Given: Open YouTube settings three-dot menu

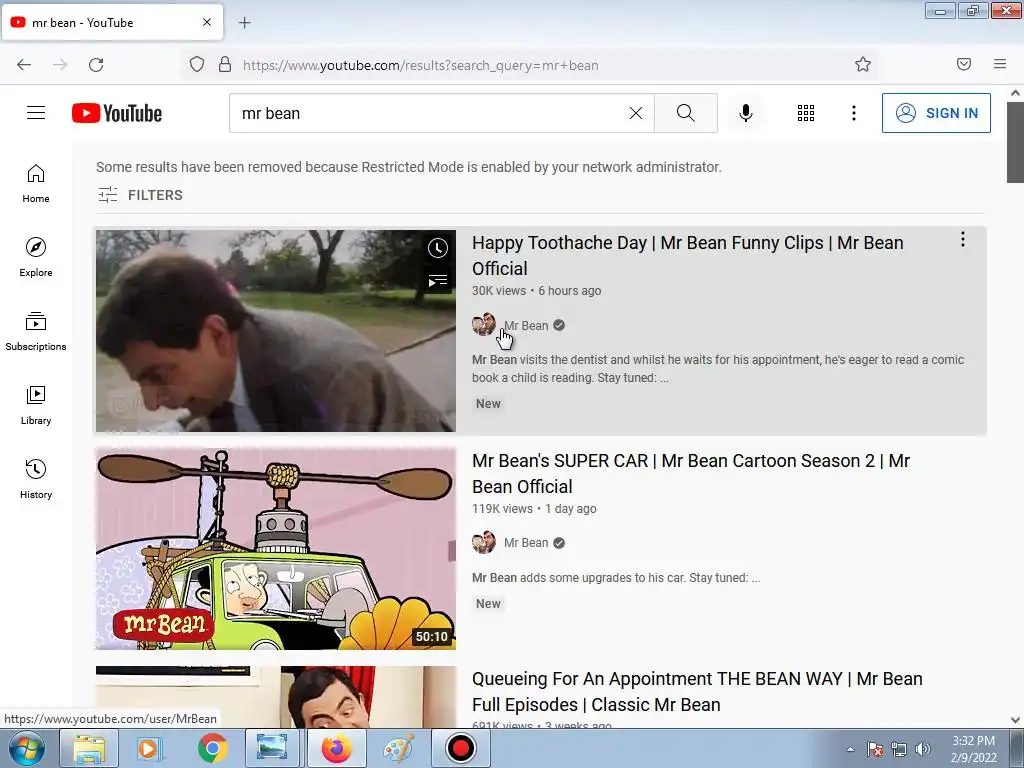Looking at the screenshot, I should click(x=854, y=113).
